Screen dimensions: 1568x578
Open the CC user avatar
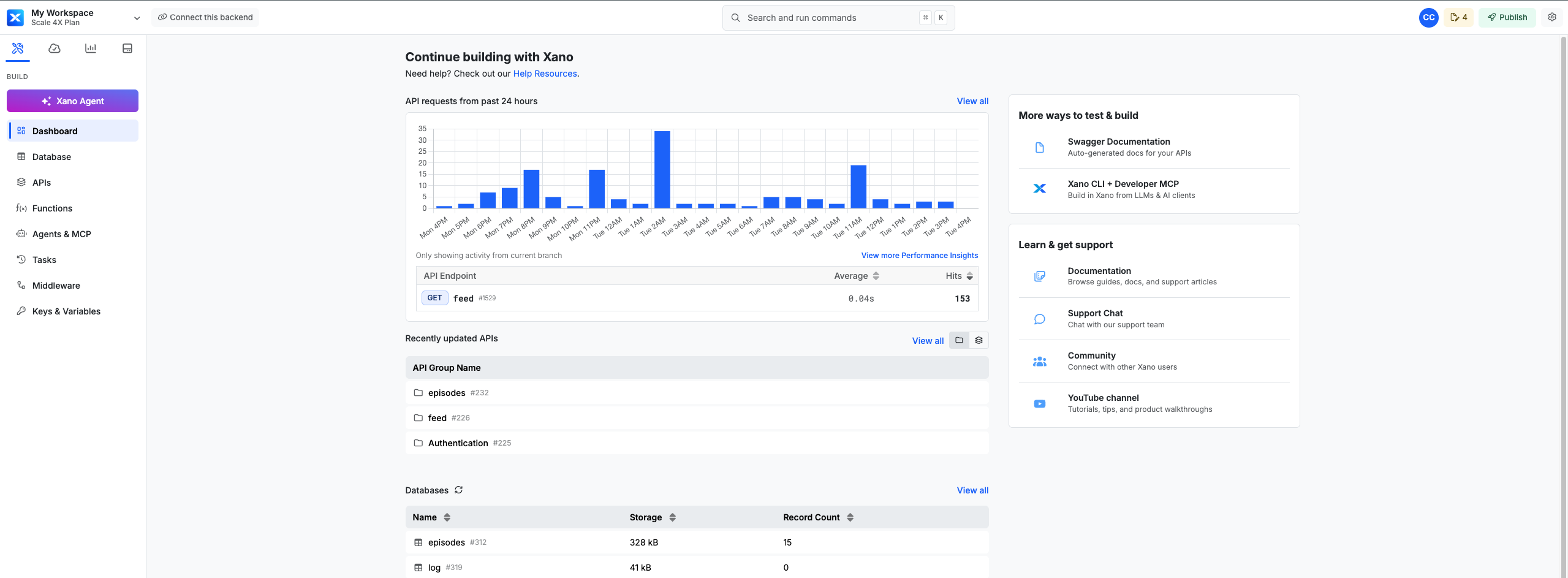click(1429, 18)
